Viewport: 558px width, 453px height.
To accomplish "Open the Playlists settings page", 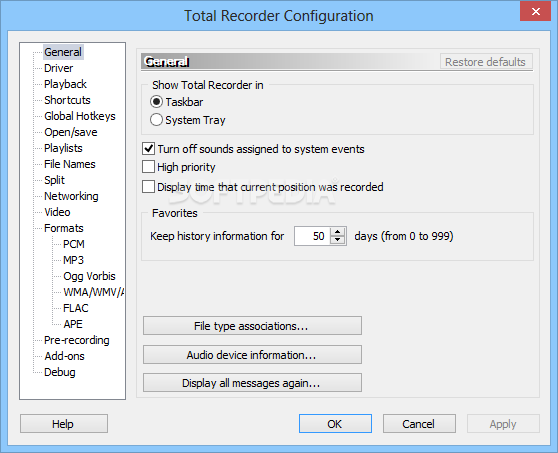I will (63, 148).
